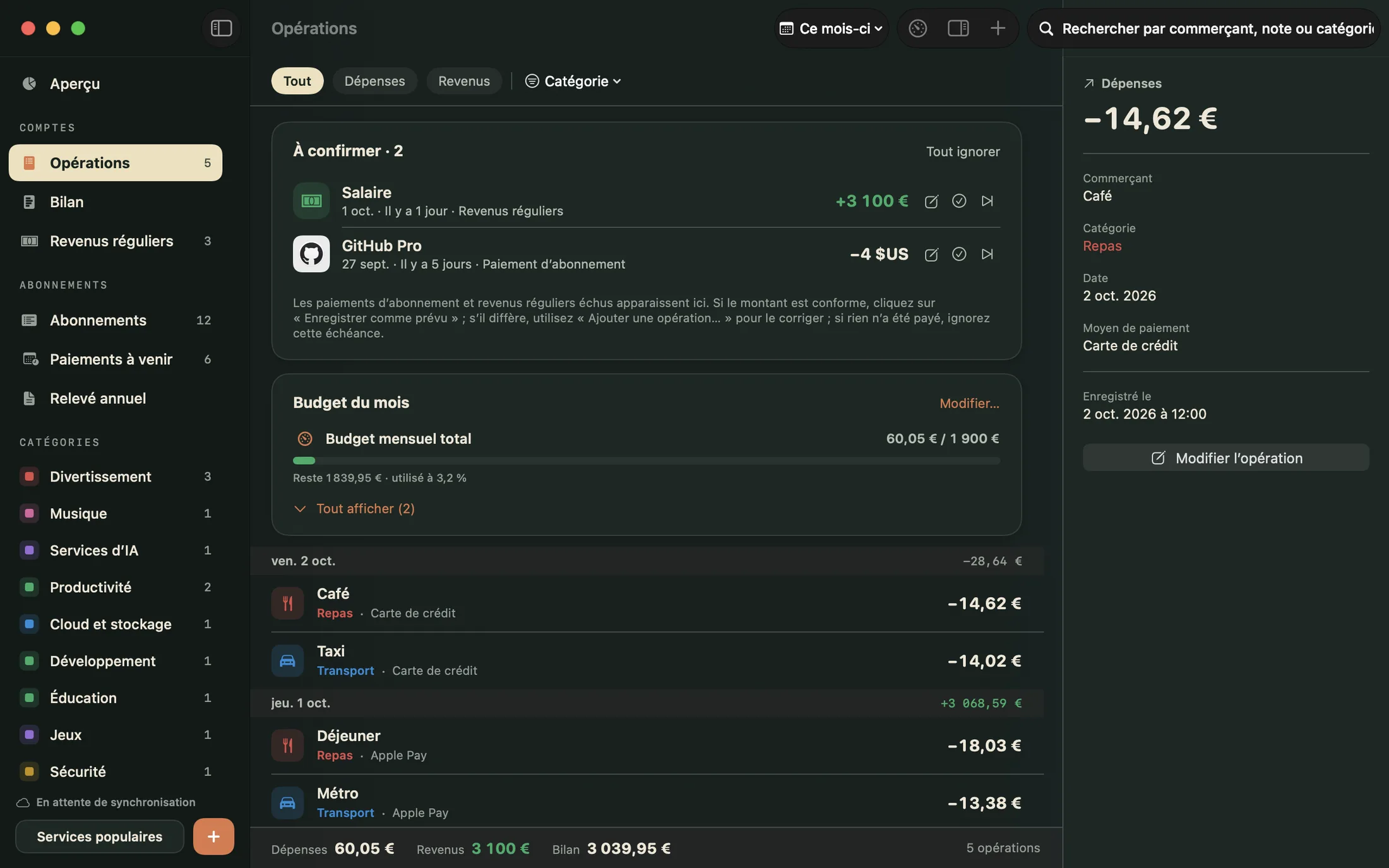Confirm Salaire as planned checkmark
The width and height of the screenshot is (1389, 868).
(959, 201)
